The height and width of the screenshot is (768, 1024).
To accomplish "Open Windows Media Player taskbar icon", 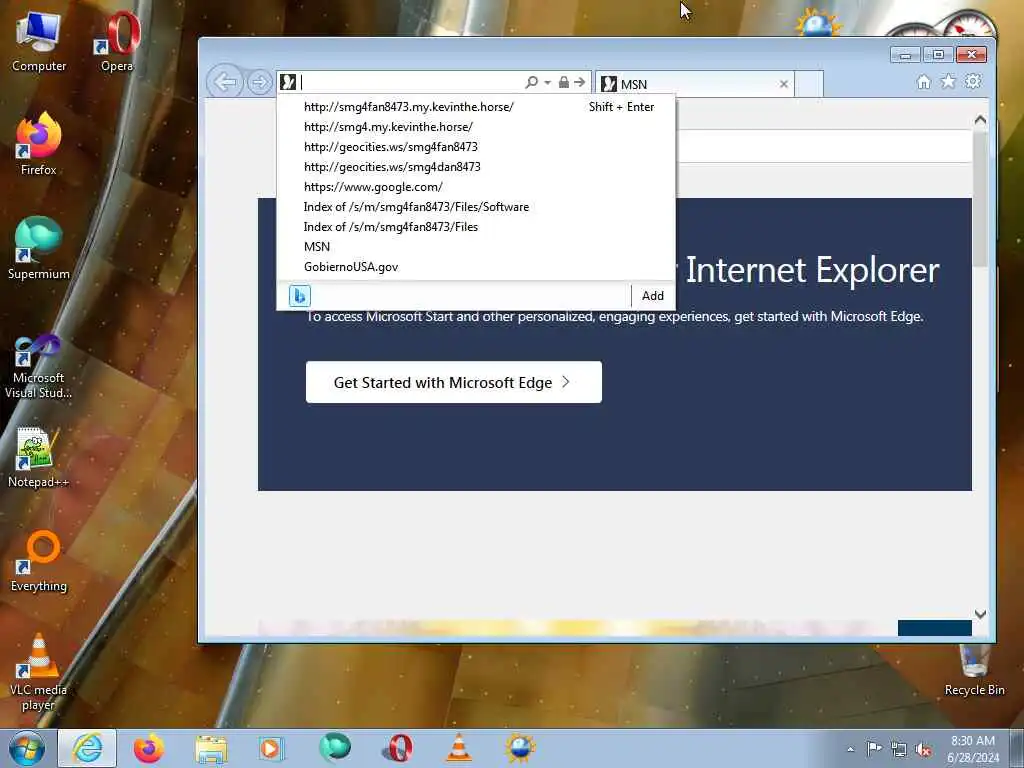I will (x=271, y=748).
